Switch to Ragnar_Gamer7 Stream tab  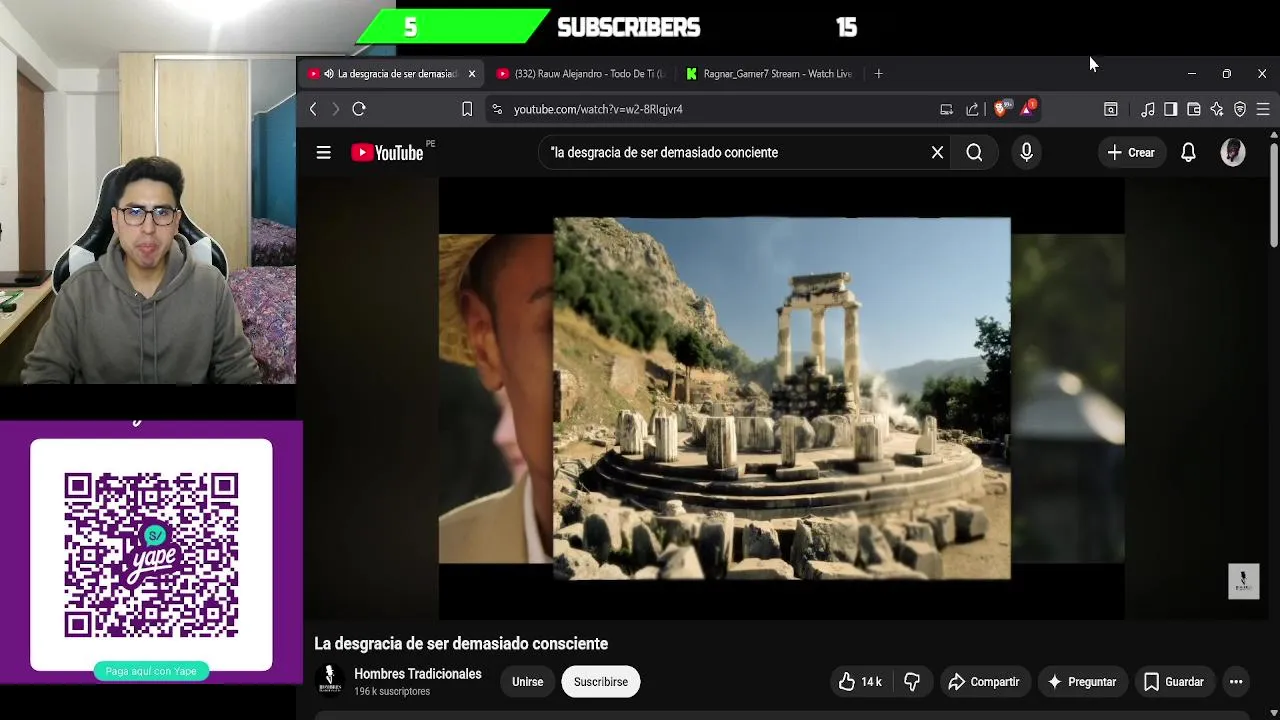768,74
